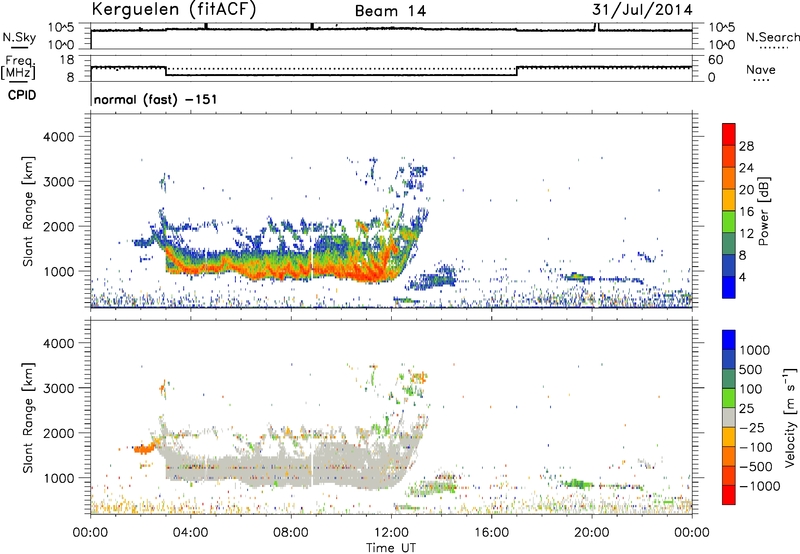800x554 pixels.
Task: Click the 'Freq. [MHz]' axis label
Action: click(18, 67)
